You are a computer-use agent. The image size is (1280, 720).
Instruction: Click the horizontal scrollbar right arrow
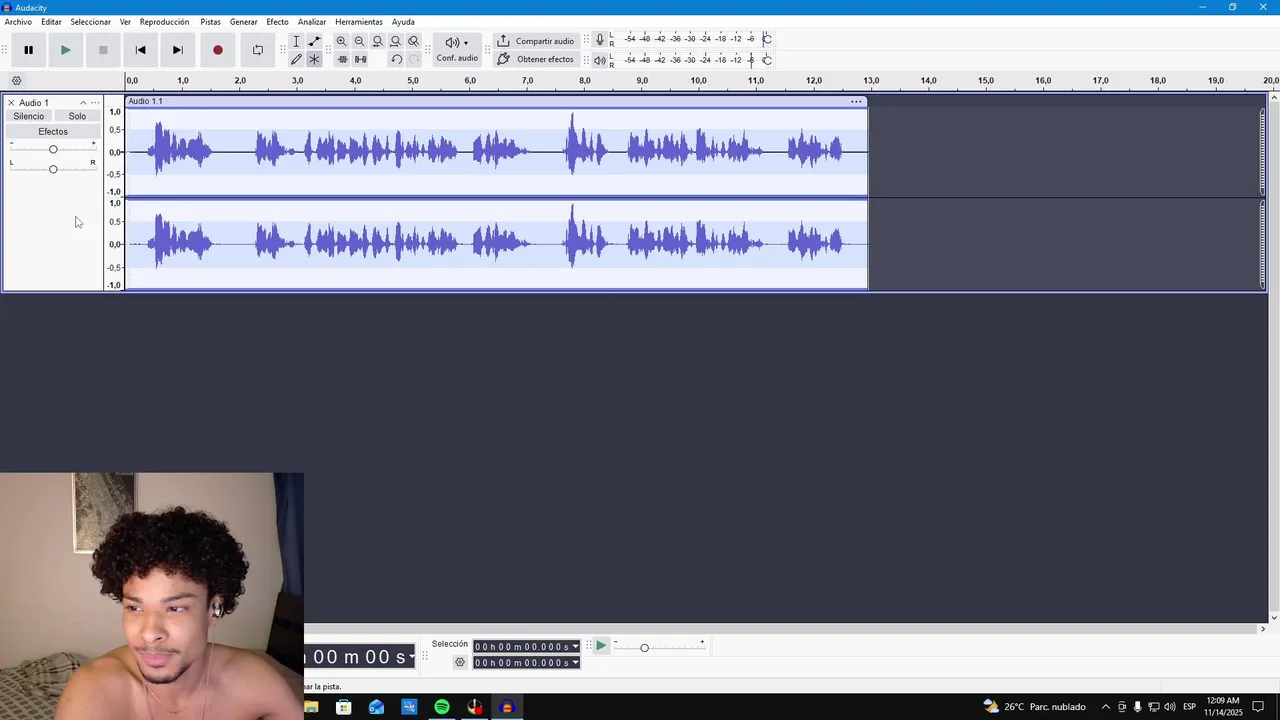click(x=1262, y=629)
